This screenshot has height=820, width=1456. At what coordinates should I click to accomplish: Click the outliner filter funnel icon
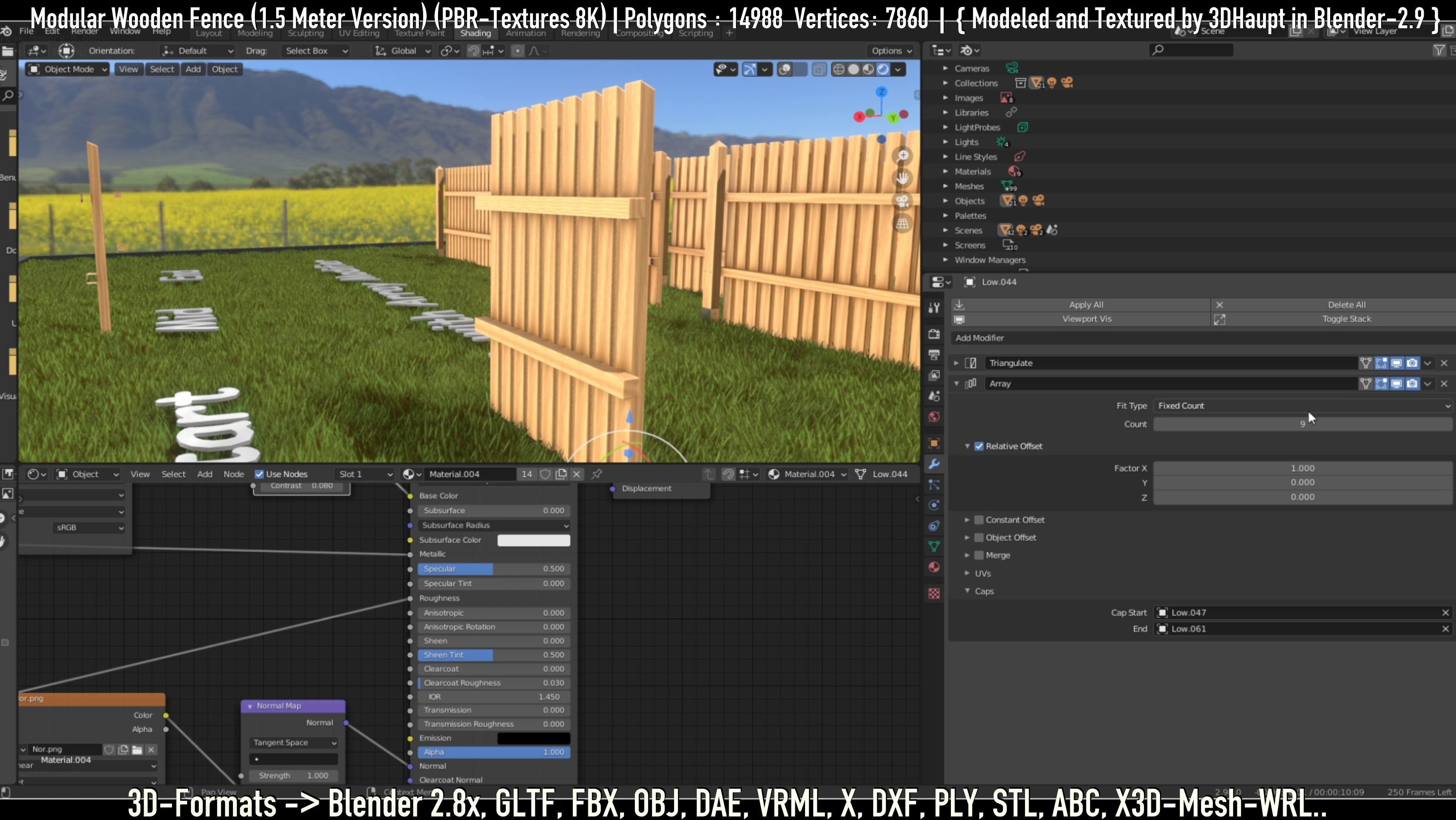point(1439,50)
